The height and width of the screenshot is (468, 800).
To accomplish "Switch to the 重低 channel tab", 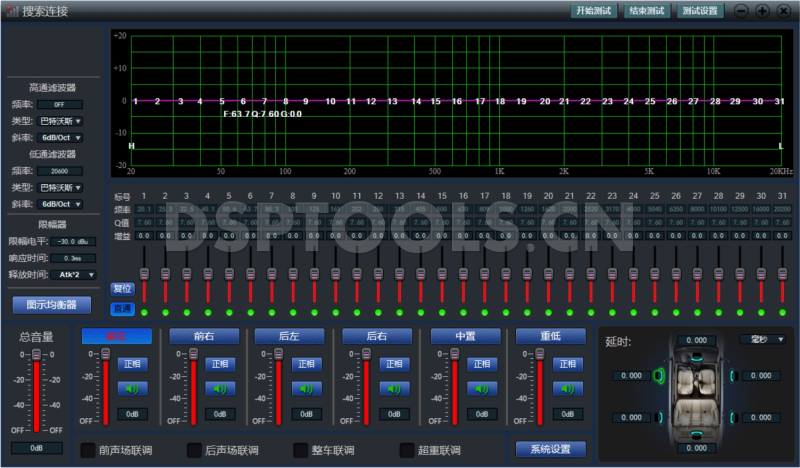I will tap(551, 336).
